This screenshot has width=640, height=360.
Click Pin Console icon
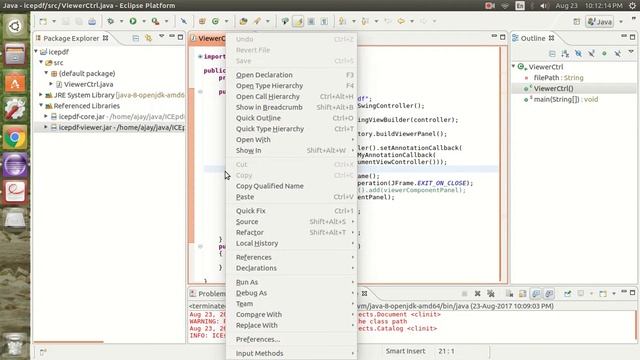click(567, 293)
